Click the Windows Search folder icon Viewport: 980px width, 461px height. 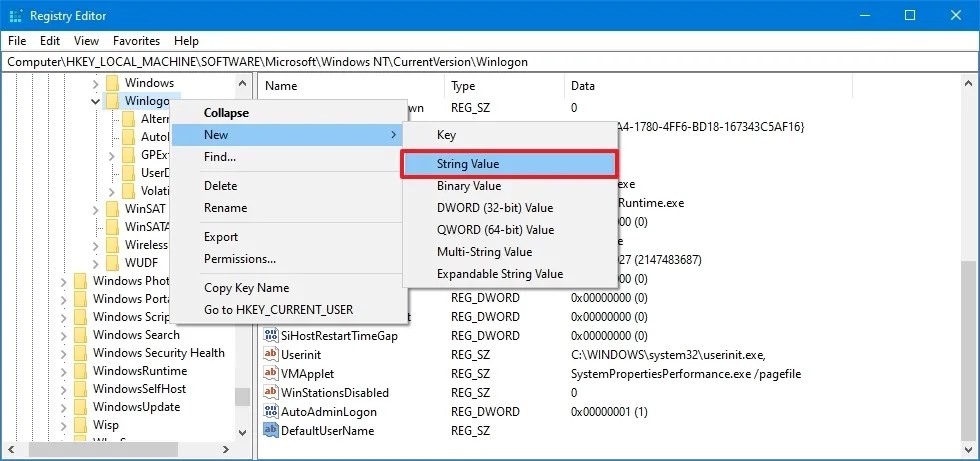[x=81, y=335]
